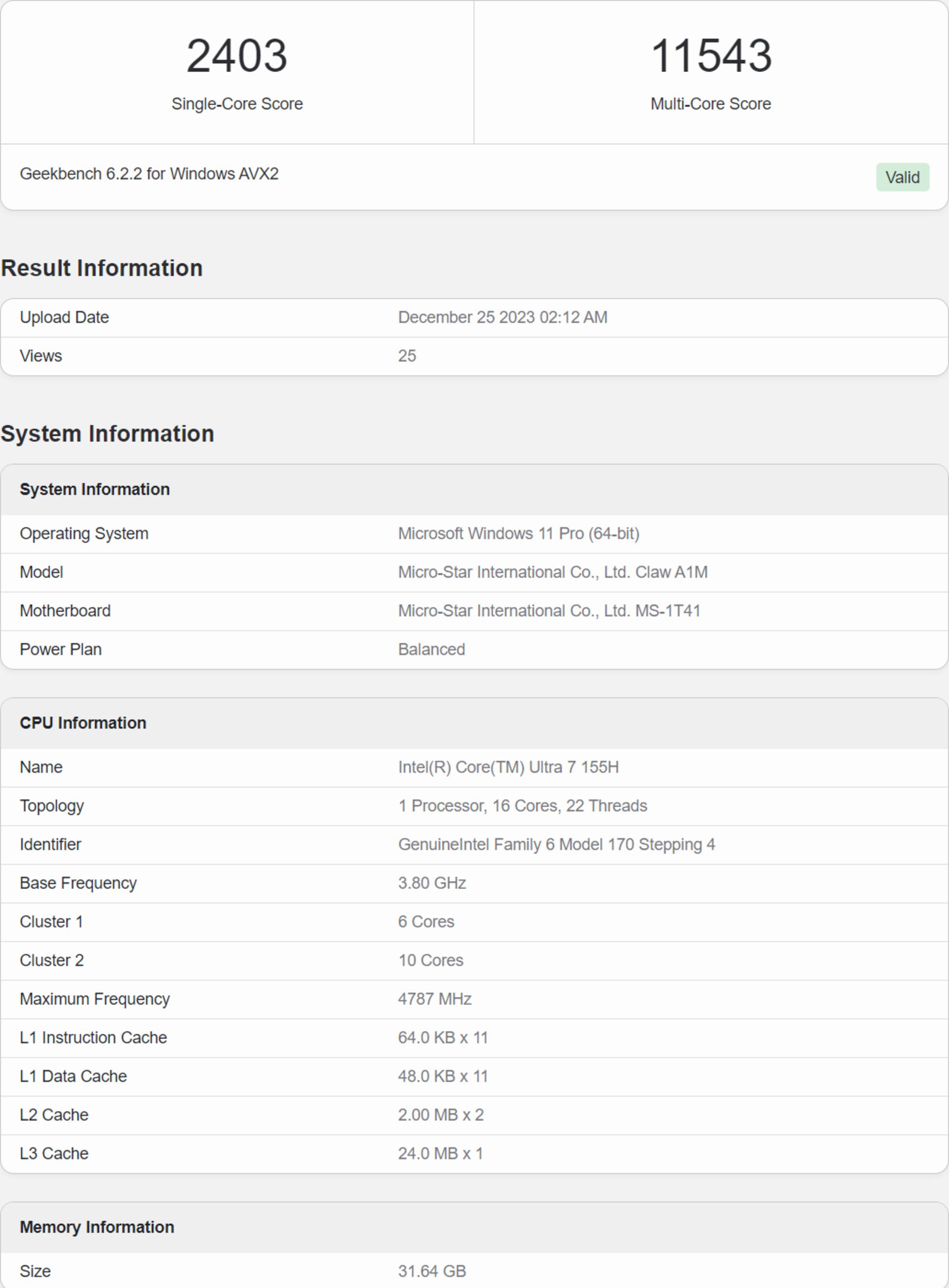The image size is (949, 1288).
Task: Click the L3 Cache 24.0 MB value
Action: click(x=440, y=1153)
